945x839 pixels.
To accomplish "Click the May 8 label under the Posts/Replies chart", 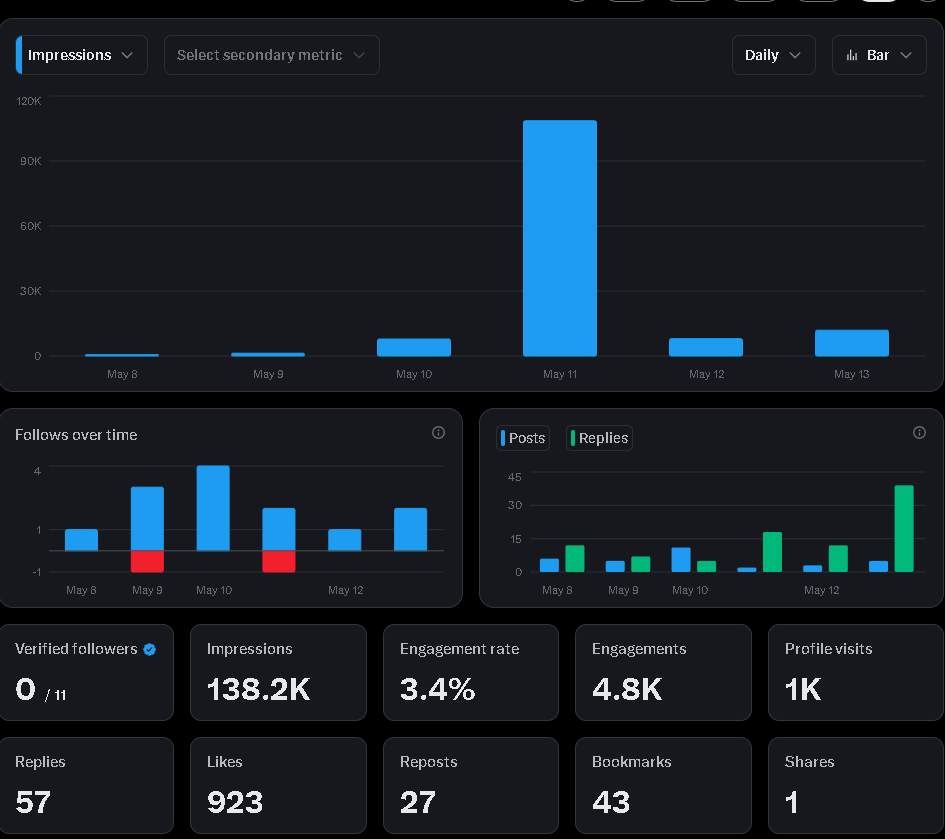I will point(557,590).
